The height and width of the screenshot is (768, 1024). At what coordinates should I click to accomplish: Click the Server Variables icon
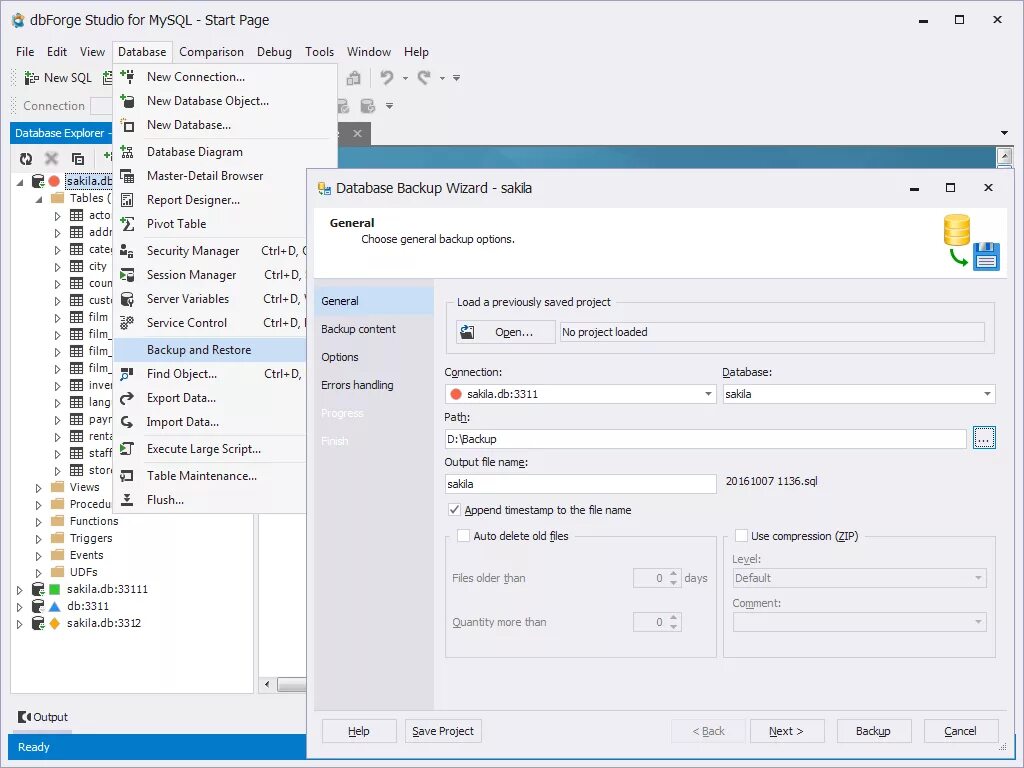coord(127,299)
